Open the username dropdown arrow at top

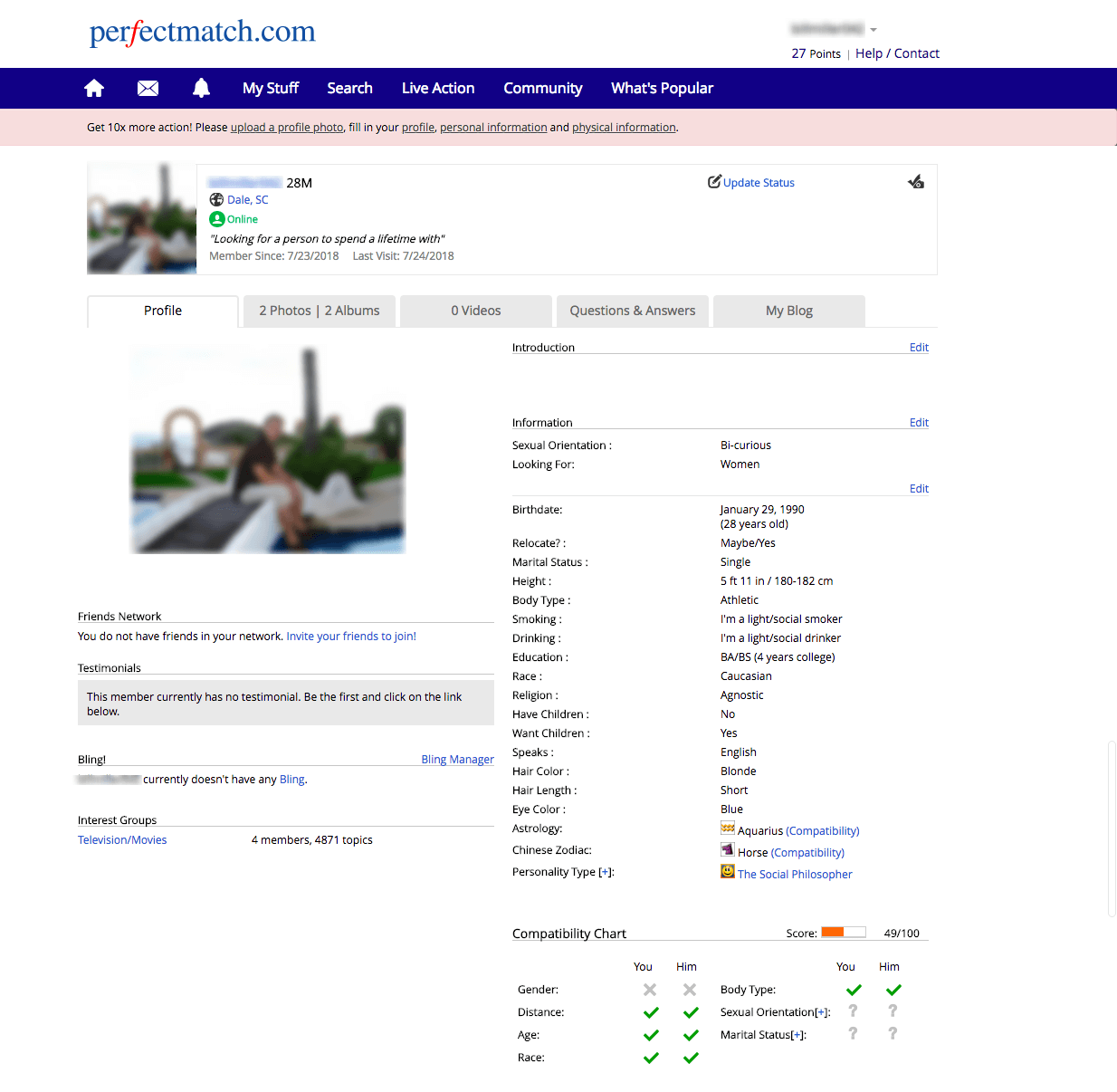[x=874, y=30]
